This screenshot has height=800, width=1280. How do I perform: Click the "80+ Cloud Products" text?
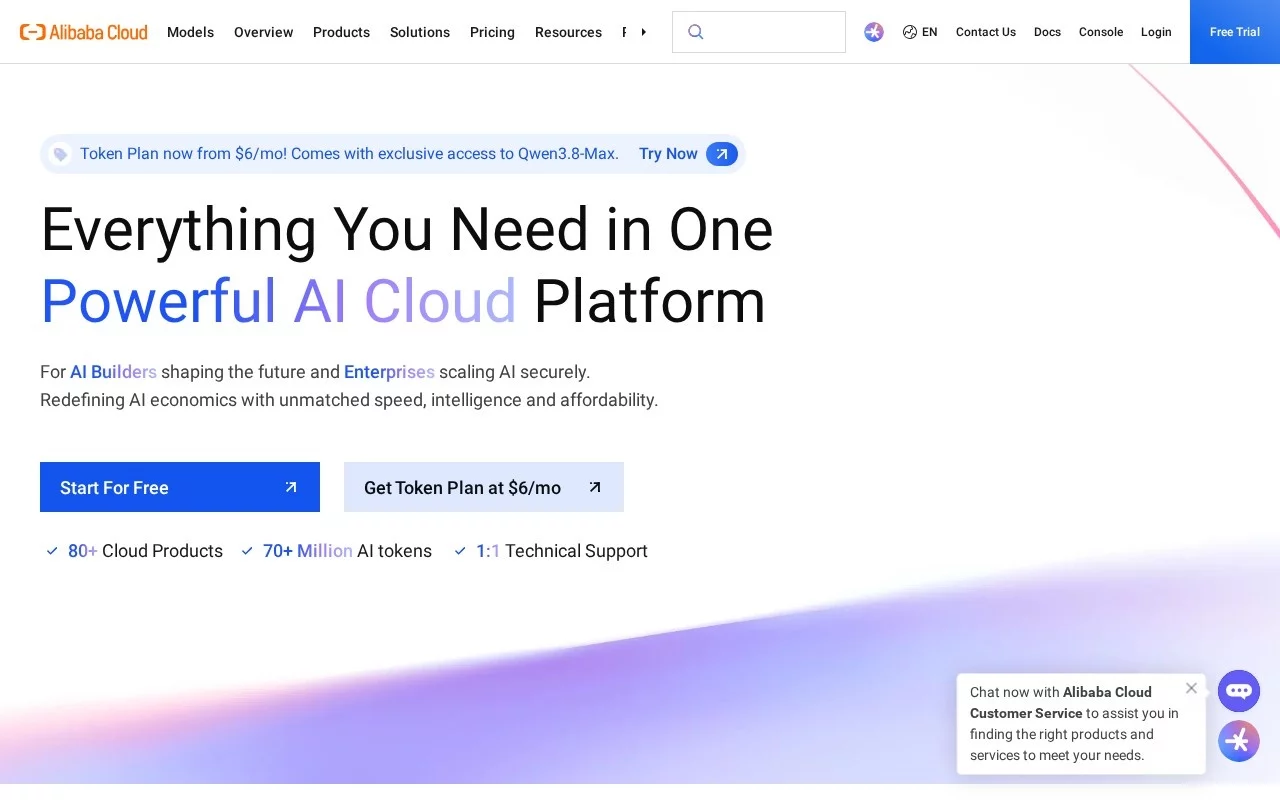pos(145,551)
